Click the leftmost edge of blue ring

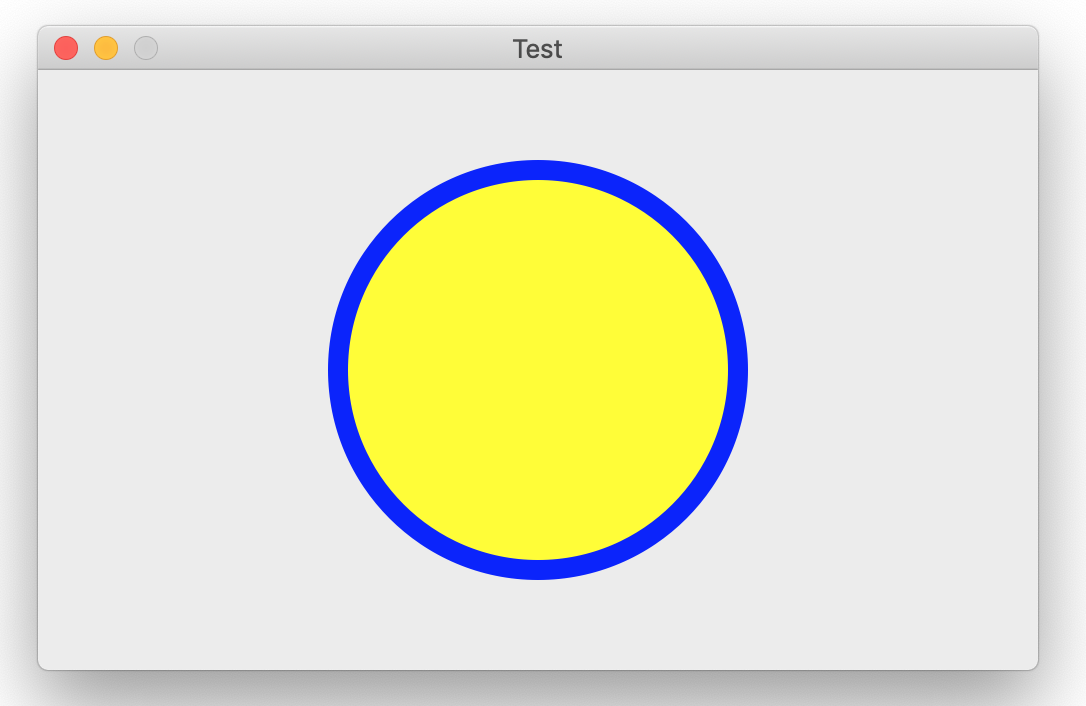click(x=338, y=370)
